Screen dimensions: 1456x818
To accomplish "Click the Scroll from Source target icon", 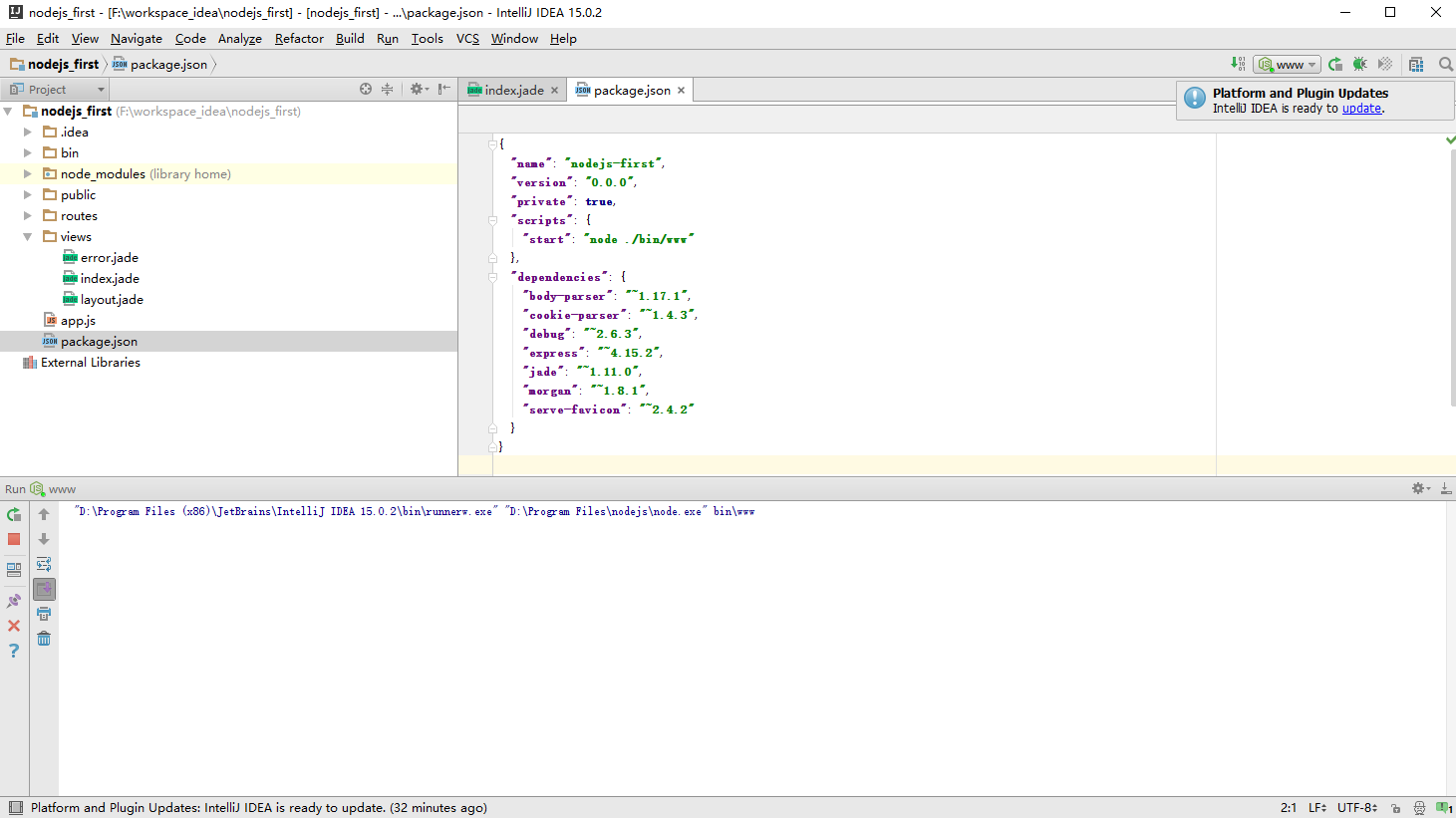I will 366,89.
